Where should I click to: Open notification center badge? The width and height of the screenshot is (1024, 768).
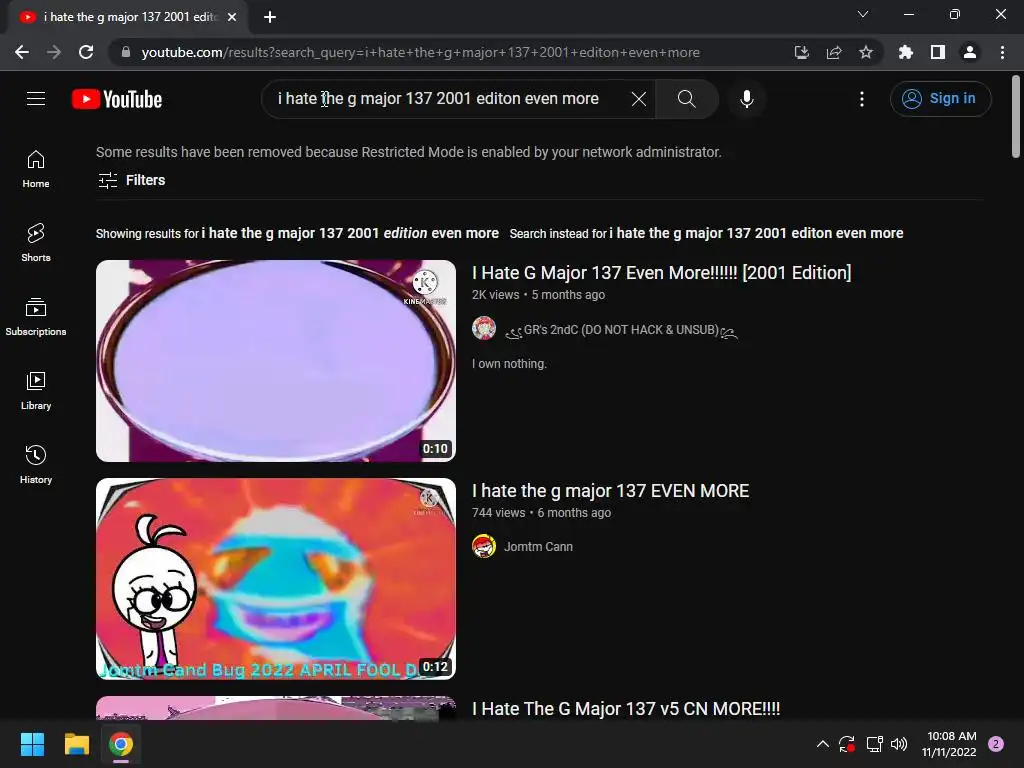(996, 744)
